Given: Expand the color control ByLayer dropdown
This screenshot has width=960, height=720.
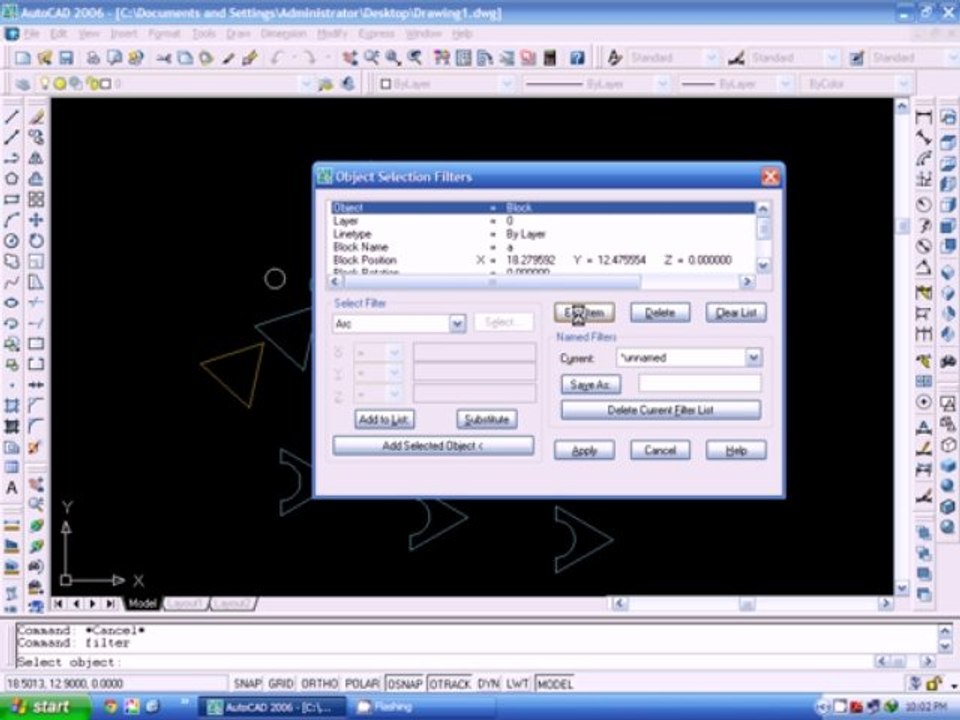Looking at the screenshot, I should 506,84.
